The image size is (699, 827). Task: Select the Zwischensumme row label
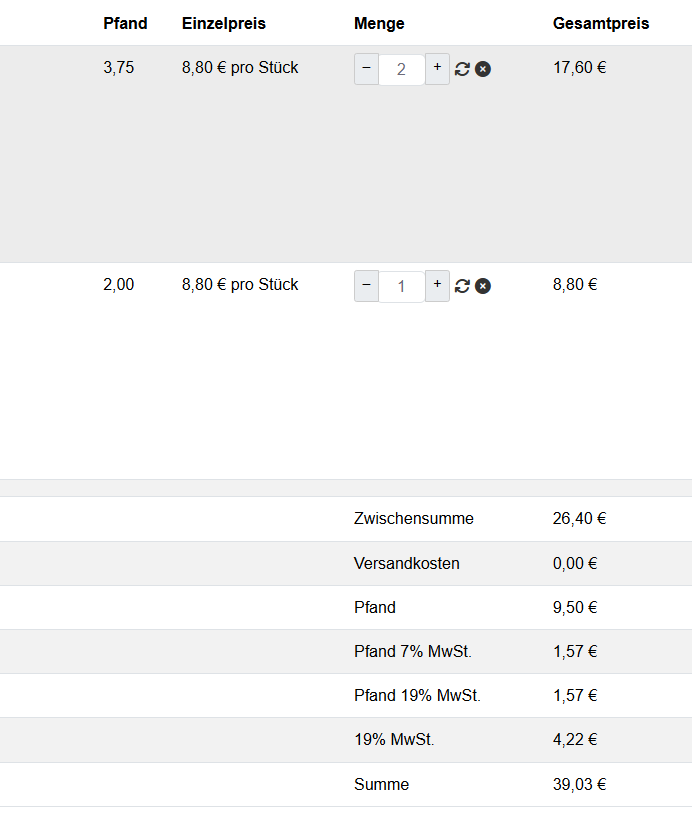coord(414,519)
